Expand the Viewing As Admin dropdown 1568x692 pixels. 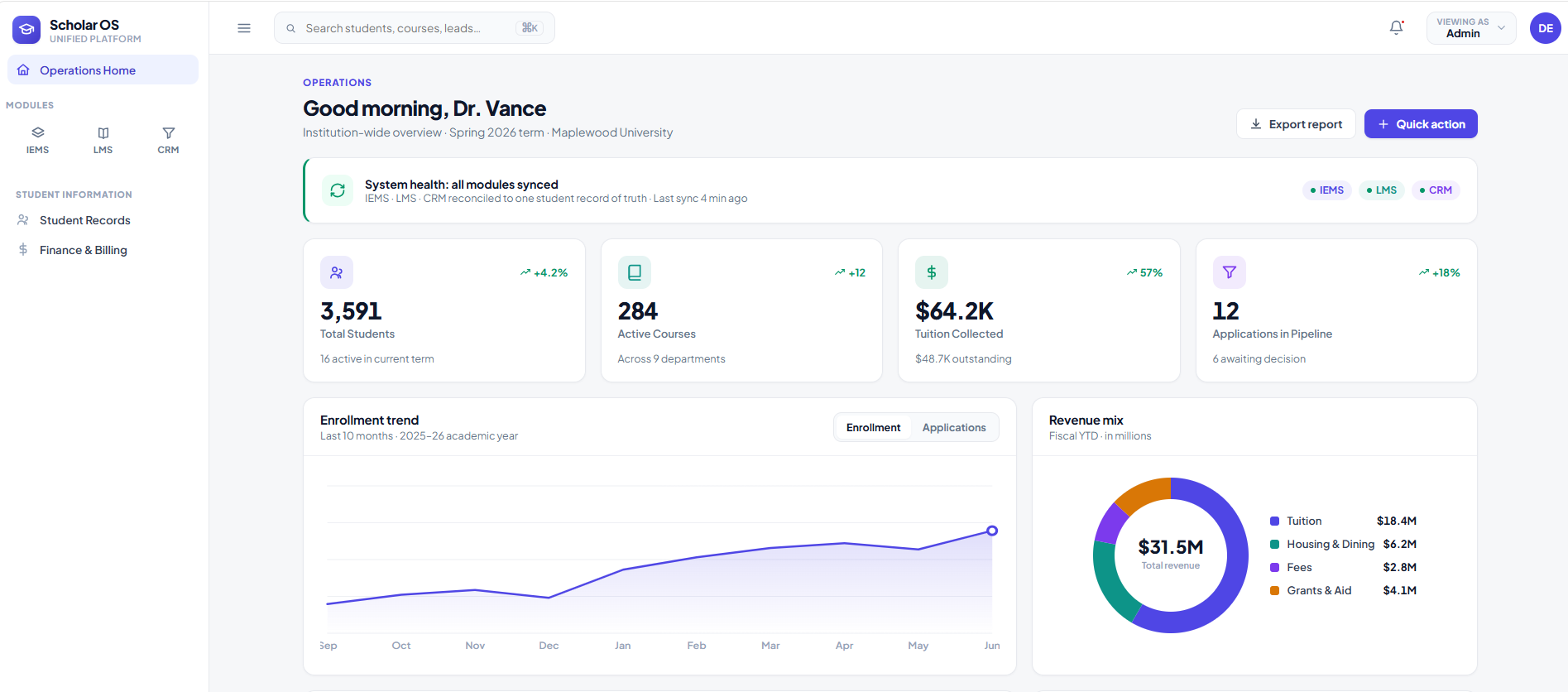tap(1471, 28)
